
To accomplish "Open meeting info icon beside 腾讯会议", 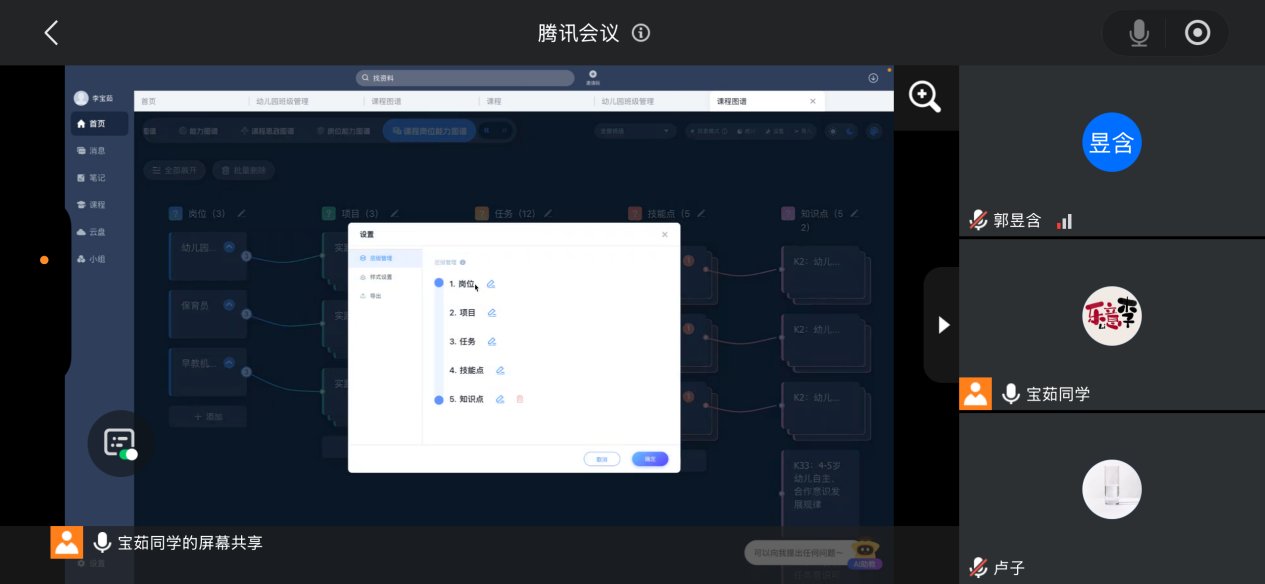I will pos(641,33).
